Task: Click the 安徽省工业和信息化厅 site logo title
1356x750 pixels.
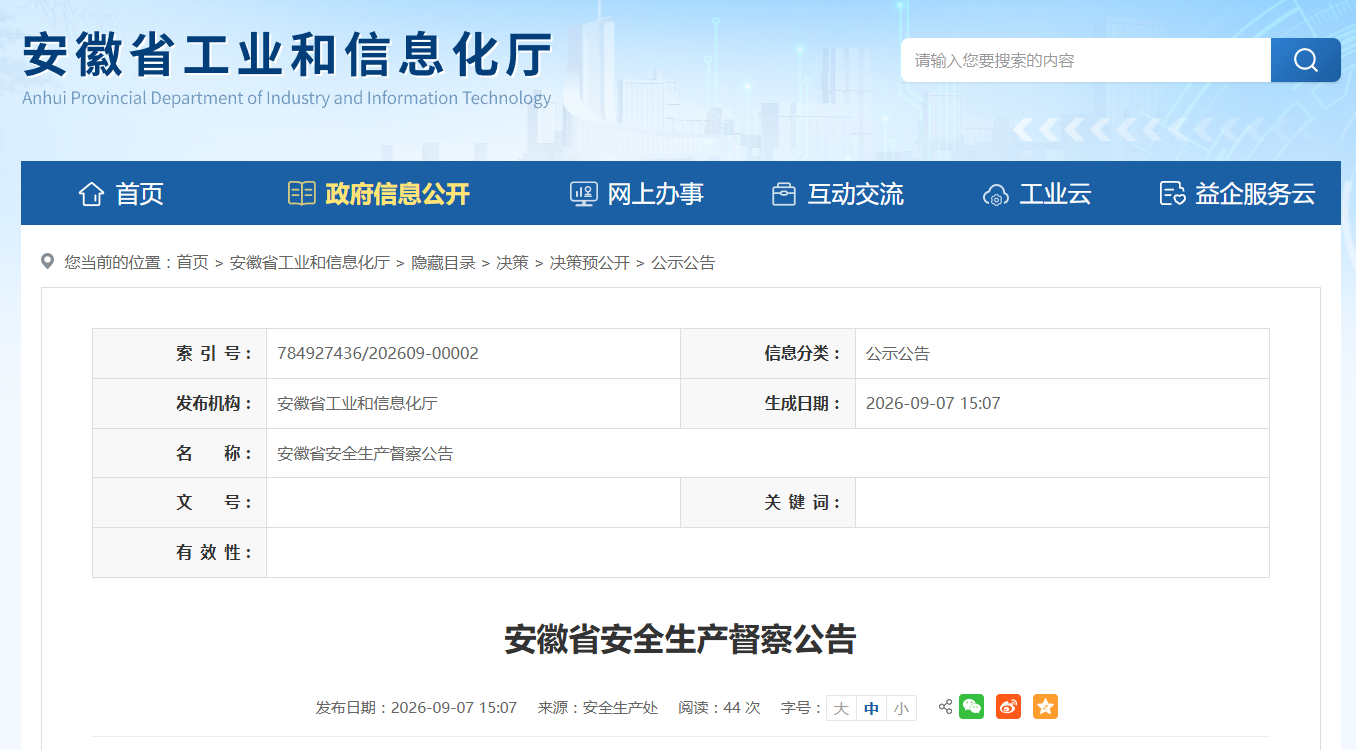Action: click(288, 54)
